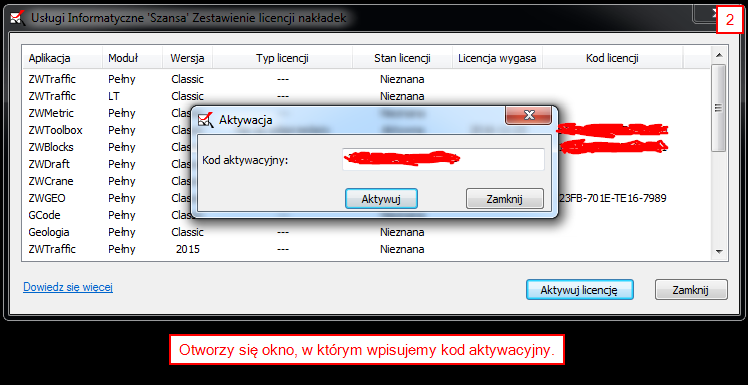The height and width of the screenshot is (385, 748).
Task: Select the ZWTraffic 2015 row
Action: [365, 250]
